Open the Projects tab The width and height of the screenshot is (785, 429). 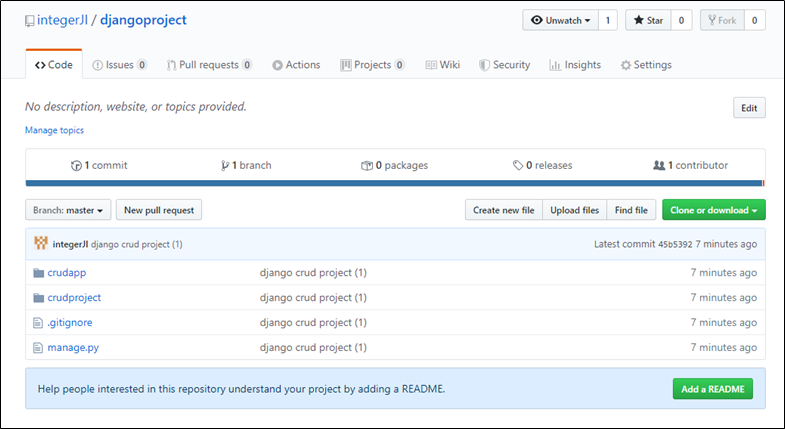(372, 65)
